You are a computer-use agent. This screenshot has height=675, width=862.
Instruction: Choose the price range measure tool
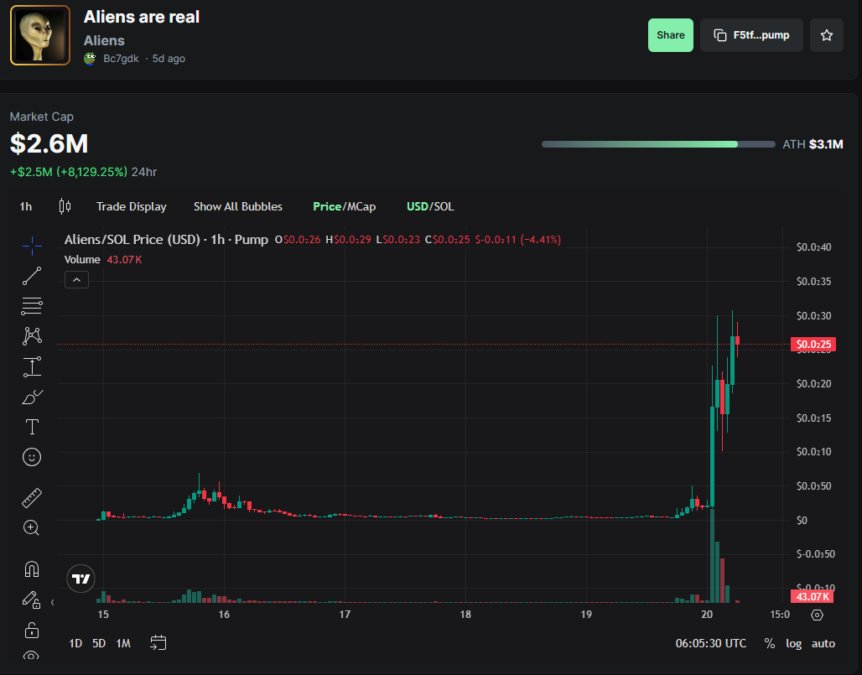point(32,367)
